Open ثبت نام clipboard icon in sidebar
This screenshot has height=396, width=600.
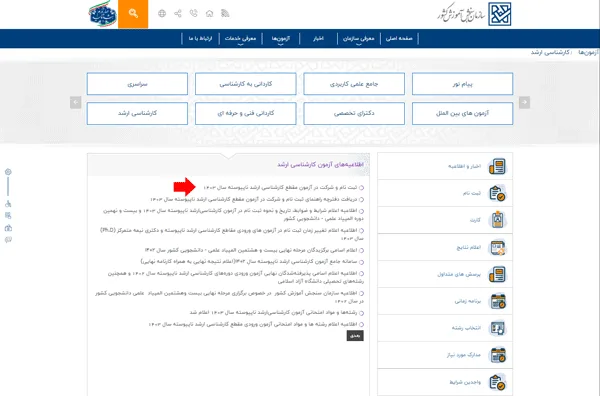click(497, 193)
